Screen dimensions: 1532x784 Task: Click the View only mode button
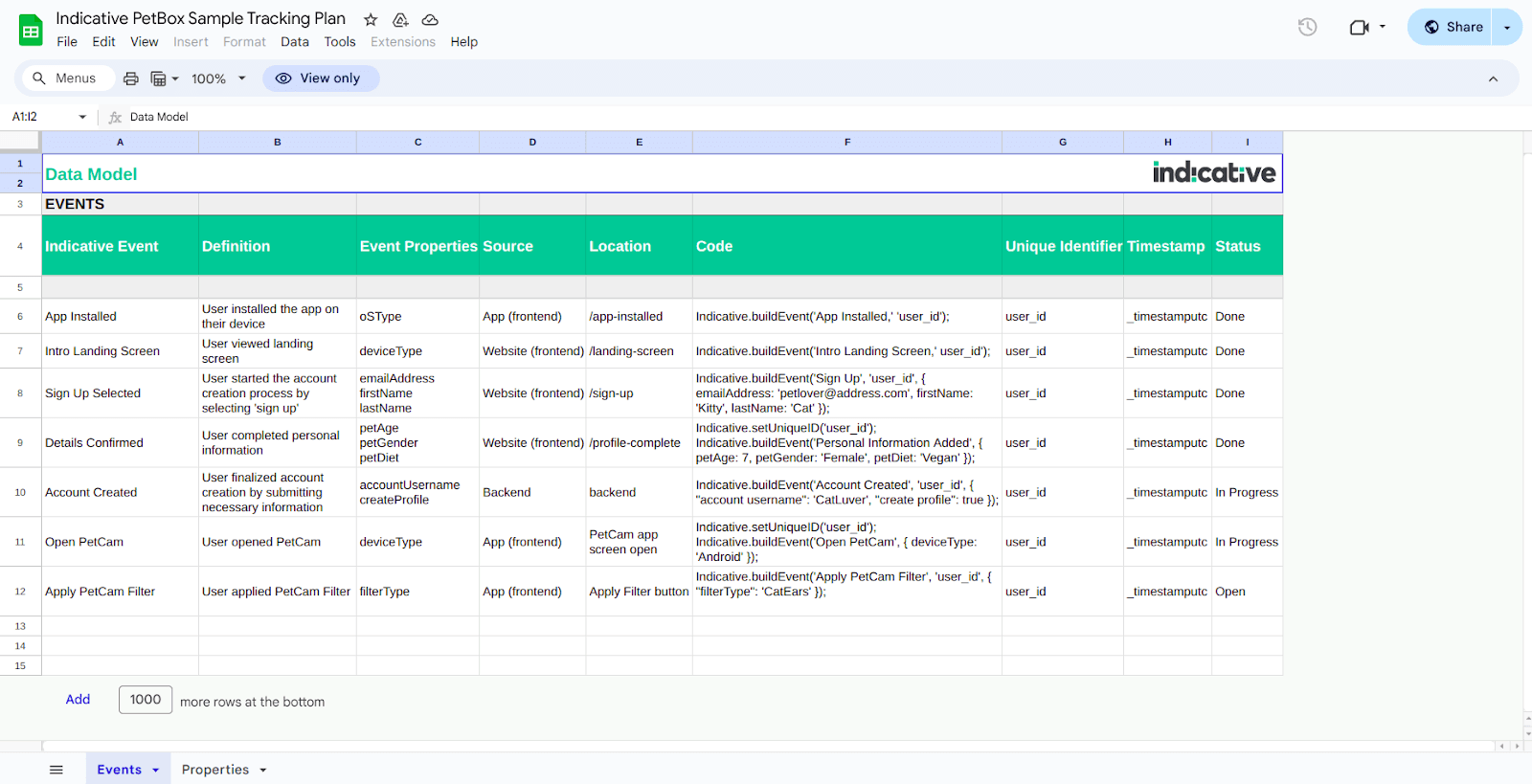(321, 78)
